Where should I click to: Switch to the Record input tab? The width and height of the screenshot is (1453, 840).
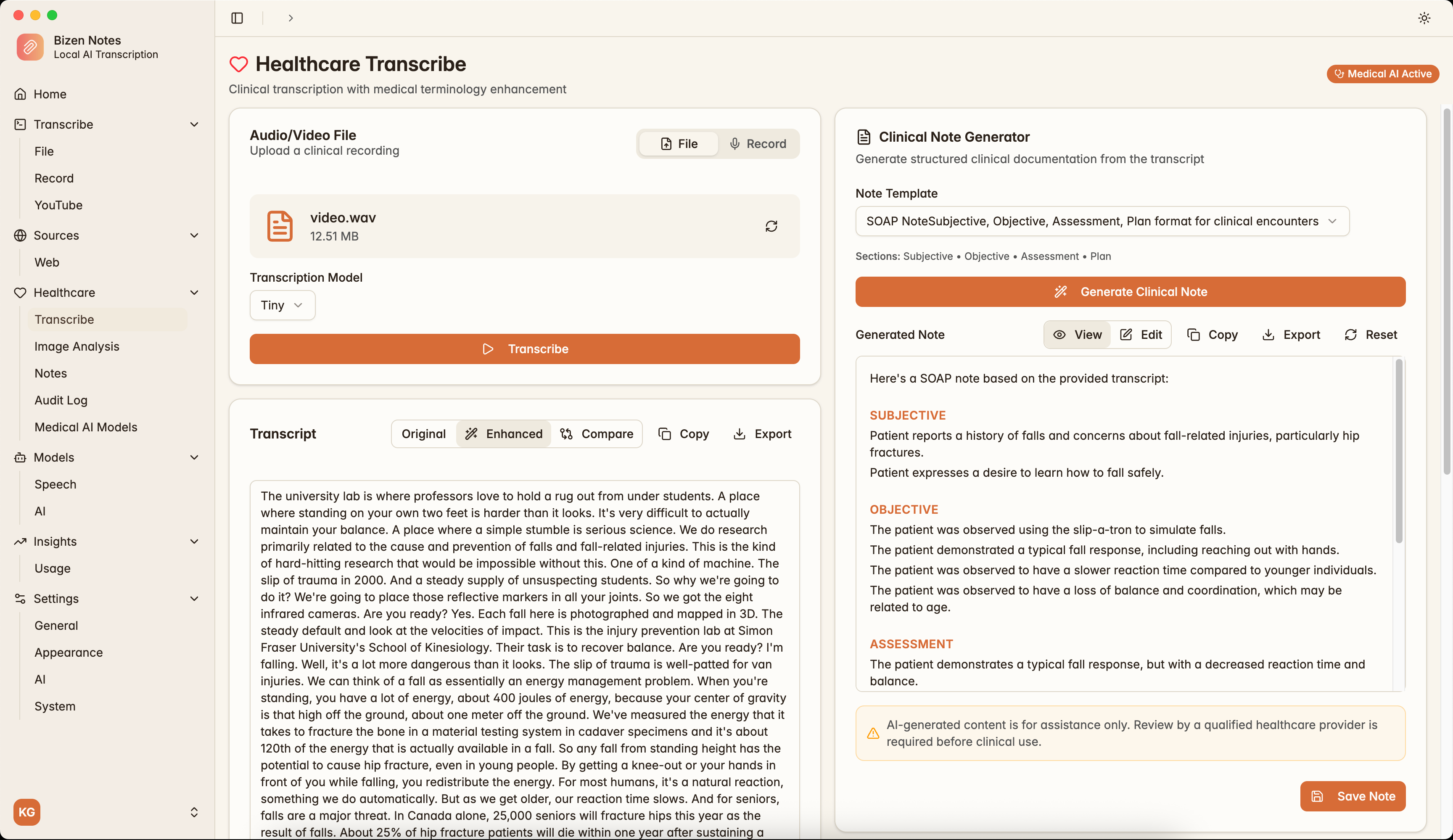[x=758, y=143]
